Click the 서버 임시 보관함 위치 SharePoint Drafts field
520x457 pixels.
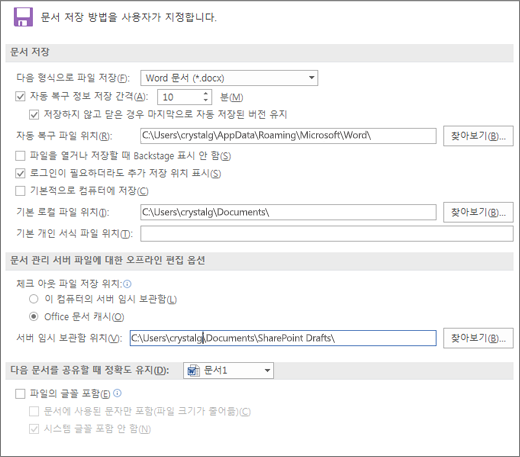click(x=283, y=338)
